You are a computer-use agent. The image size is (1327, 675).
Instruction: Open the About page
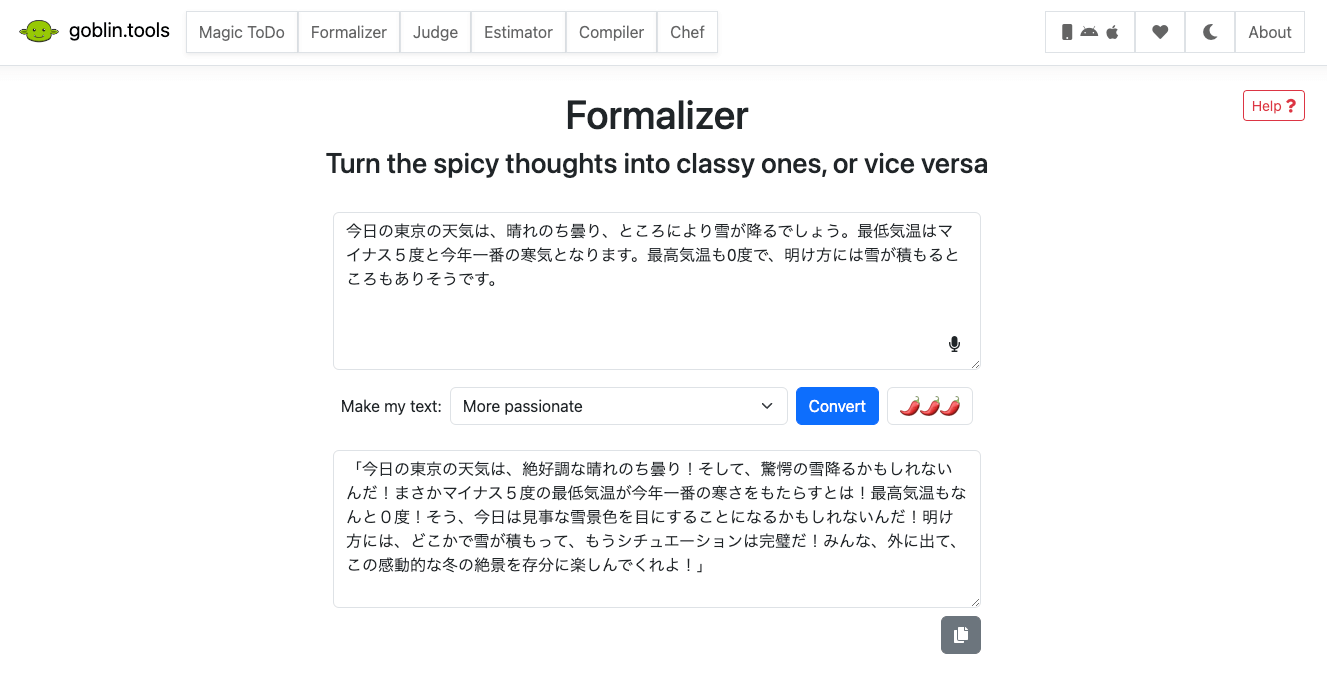pos(1269,32)
